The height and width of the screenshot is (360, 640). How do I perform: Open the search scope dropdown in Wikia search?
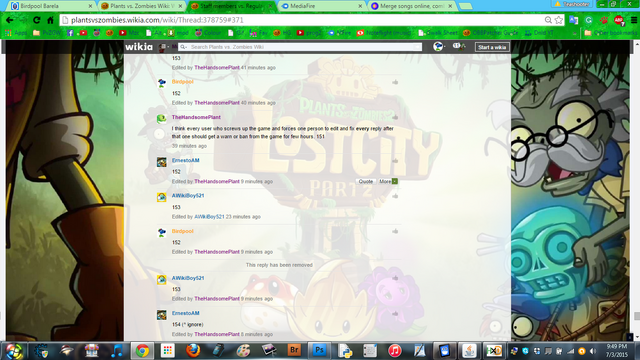click(184, 47)
